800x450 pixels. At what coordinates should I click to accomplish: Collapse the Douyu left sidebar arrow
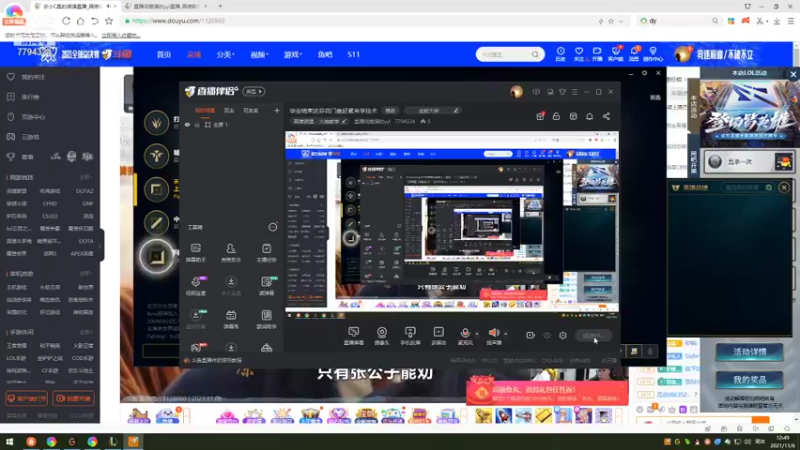(101, 246)
